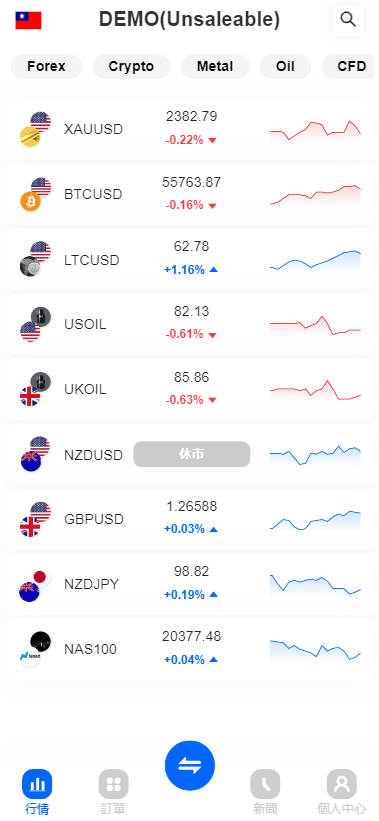This screenshot has width=379, height=821.
Task: Open the 訂單 orders tab icon
Action: pyautogui.click(x=114, y=784)
